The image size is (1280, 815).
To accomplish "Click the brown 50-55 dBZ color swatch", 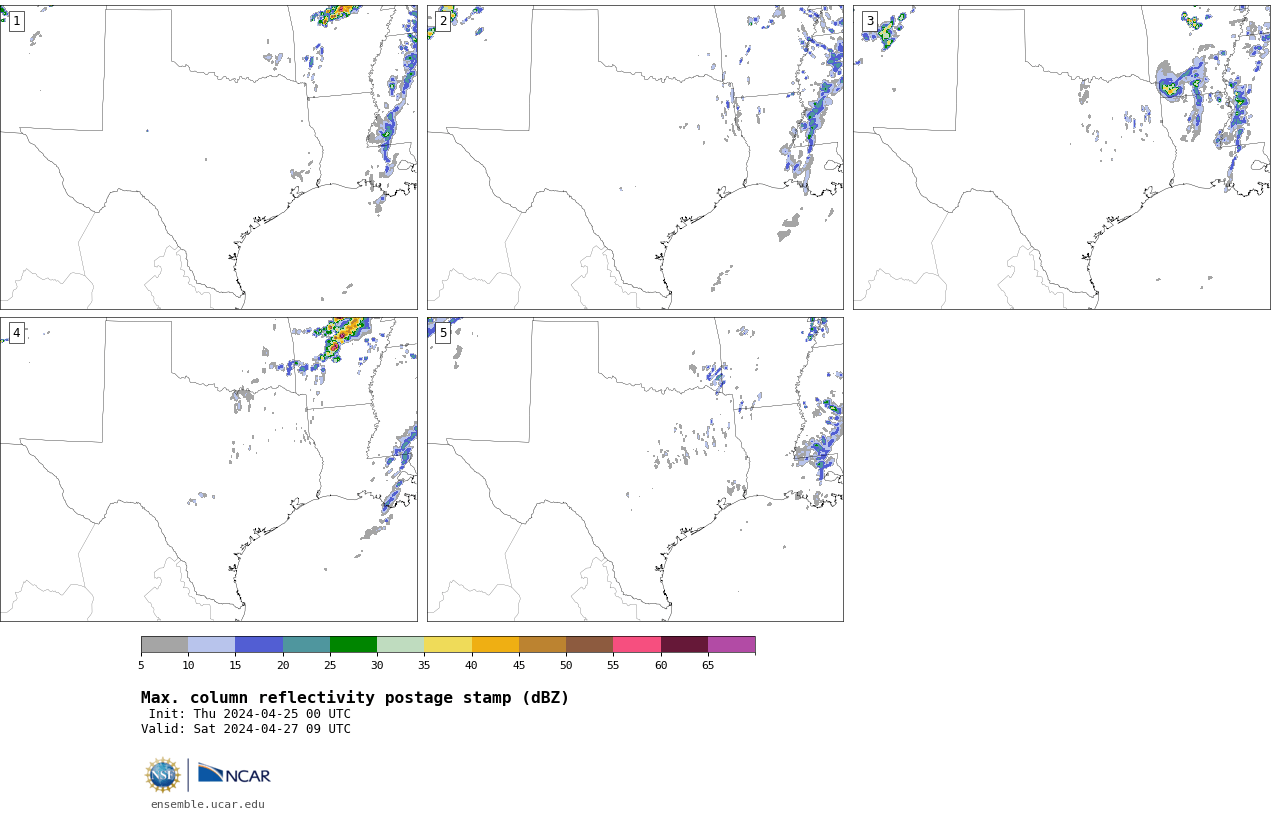I will click(589, 645).
